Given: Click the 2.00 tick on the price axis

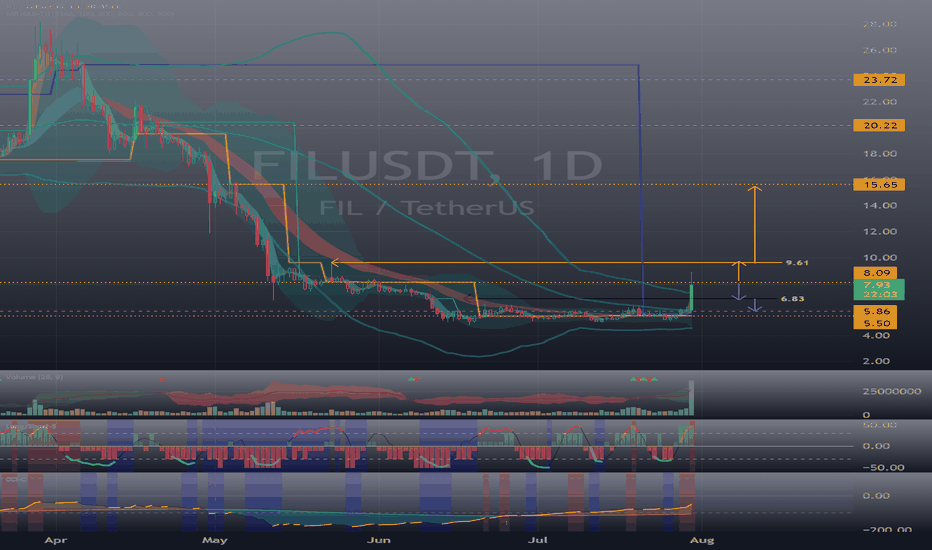Looking at the screenshot, I should pos(876,361).
